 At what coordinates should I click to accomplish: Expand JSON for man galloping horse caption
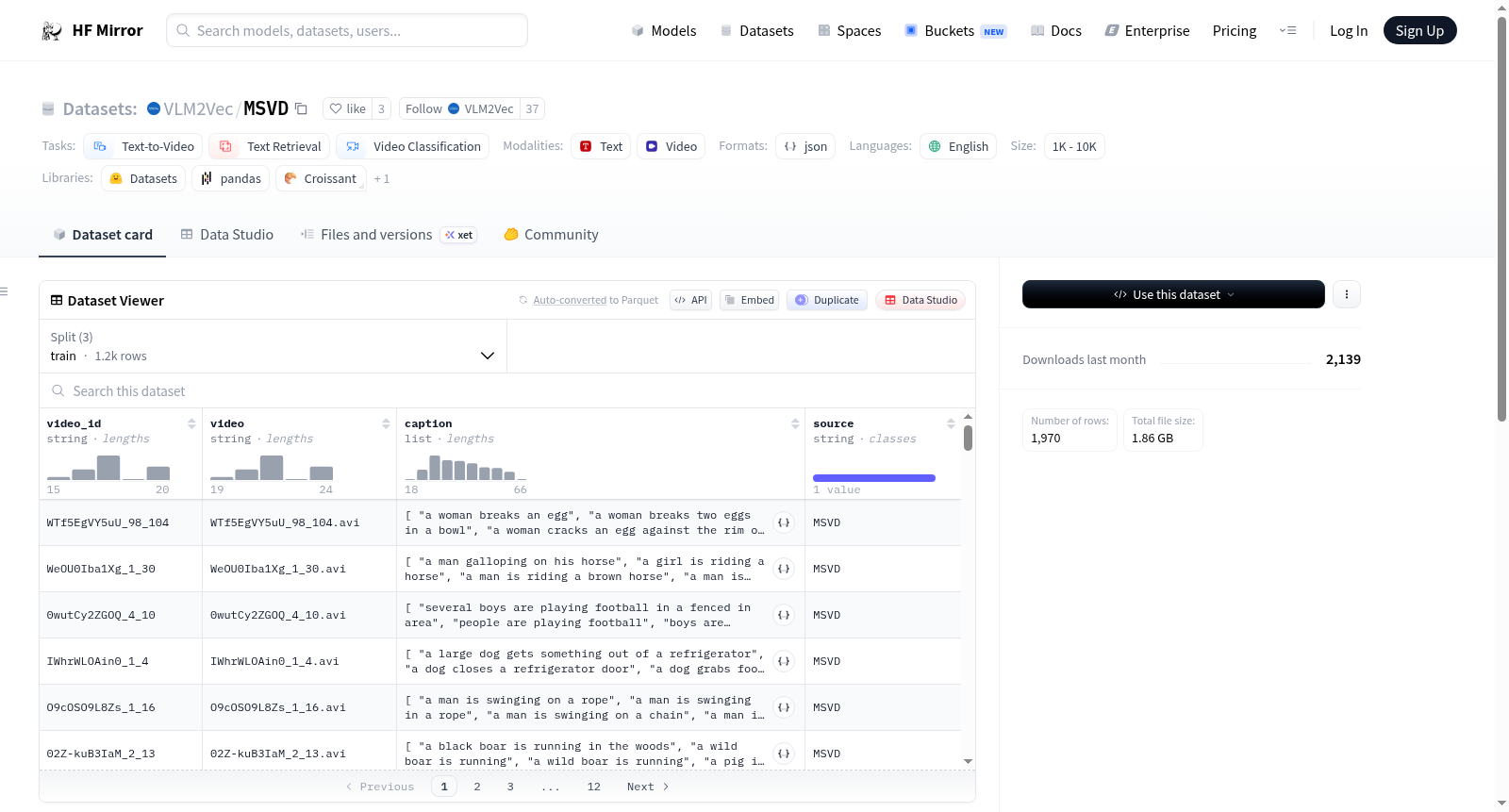pyautogui.click(x=784, y=569)
